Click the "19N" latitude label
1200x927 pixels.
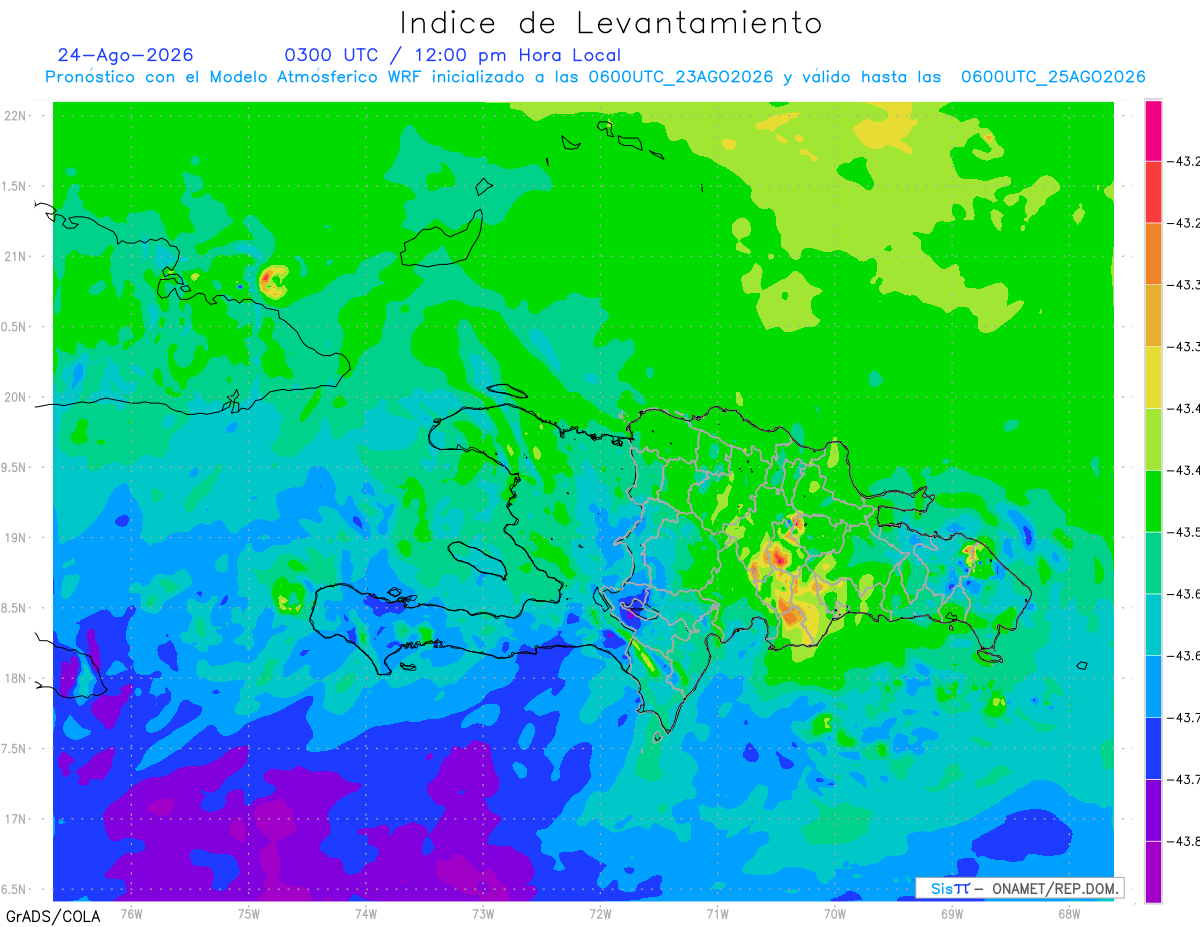coord(17,538)
